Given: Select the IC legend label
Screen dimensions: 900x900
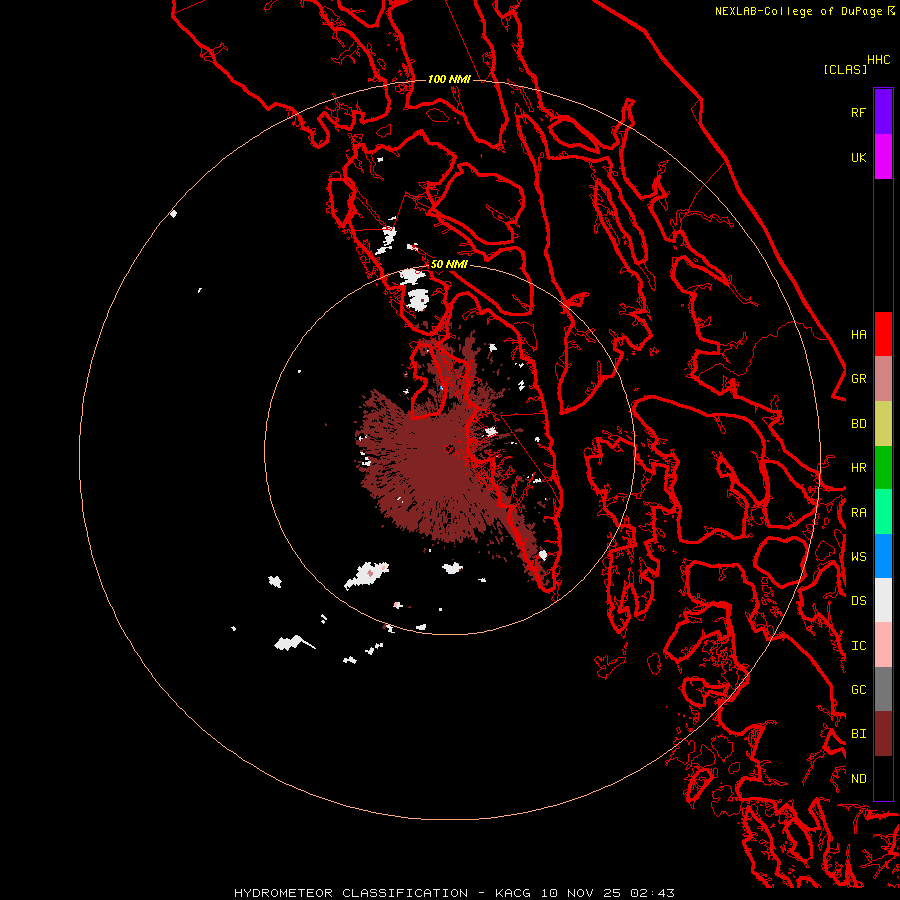Looking at the screenshot, I should pos(858,646).
